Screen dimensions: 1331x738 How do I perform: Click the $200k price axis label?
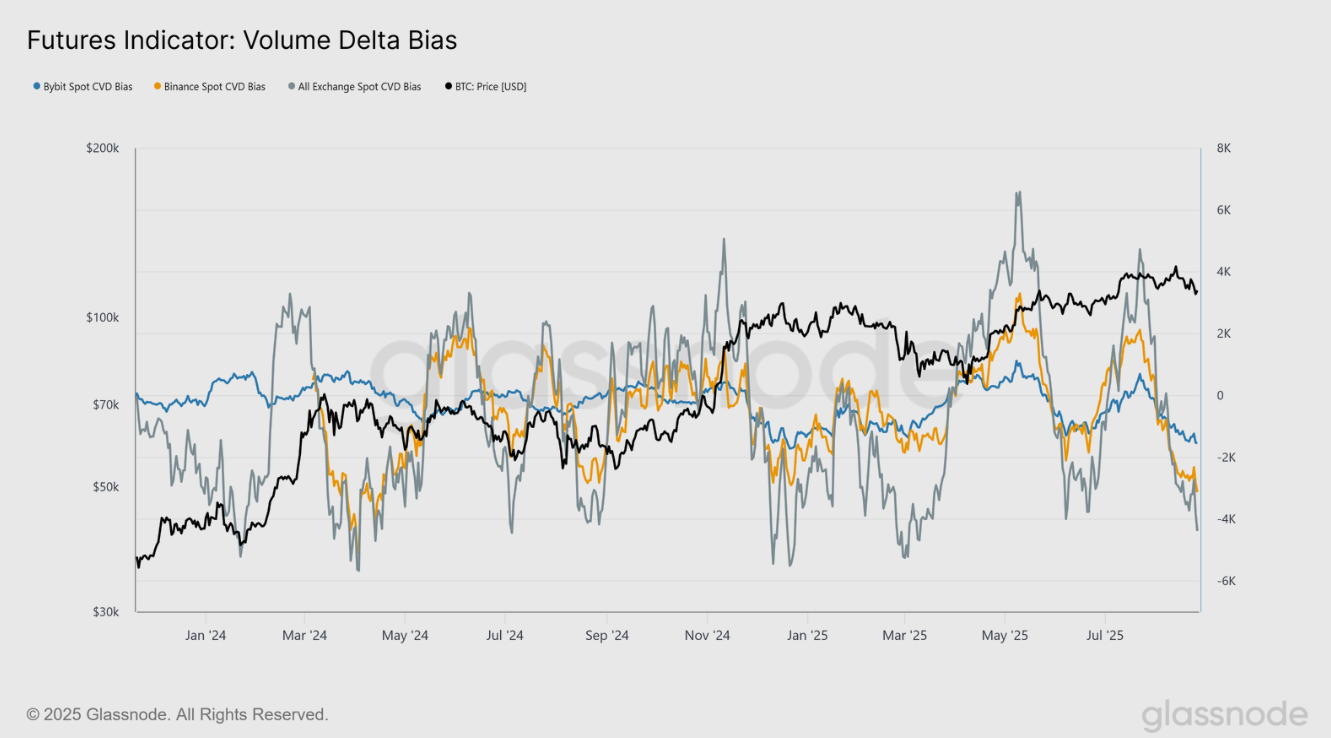coord(102,148)
